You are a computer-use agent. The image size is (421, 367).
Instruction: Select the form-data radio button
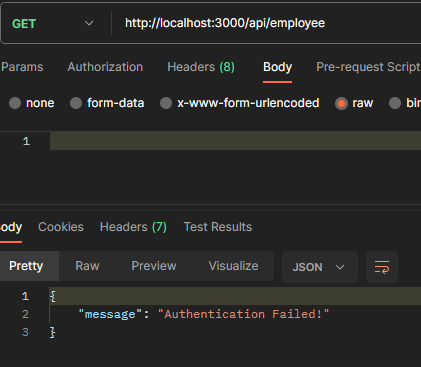76,103
